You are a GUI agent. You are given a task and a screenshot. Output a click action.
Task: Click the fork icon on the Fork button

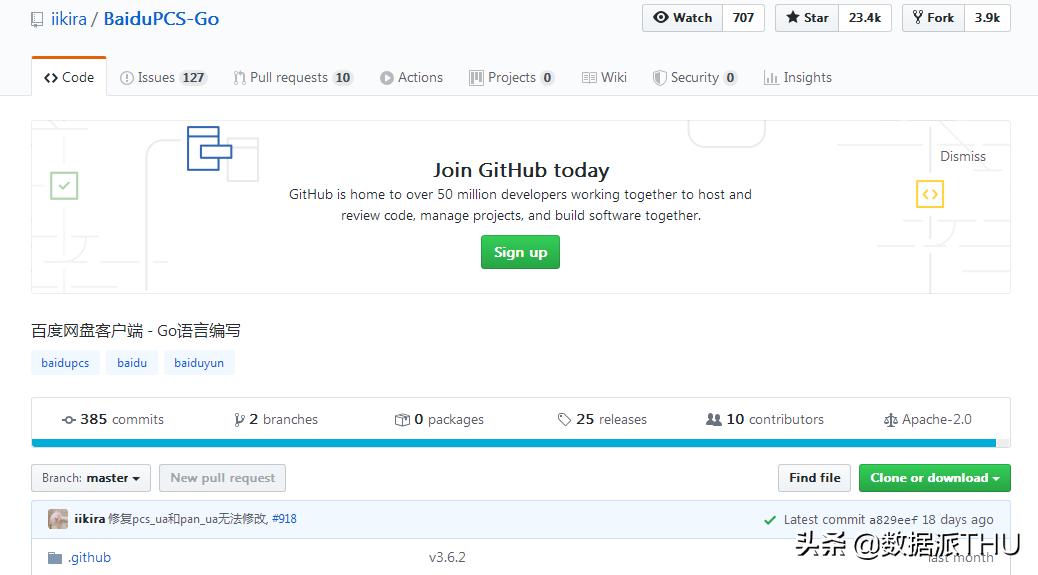pos(918,17)
